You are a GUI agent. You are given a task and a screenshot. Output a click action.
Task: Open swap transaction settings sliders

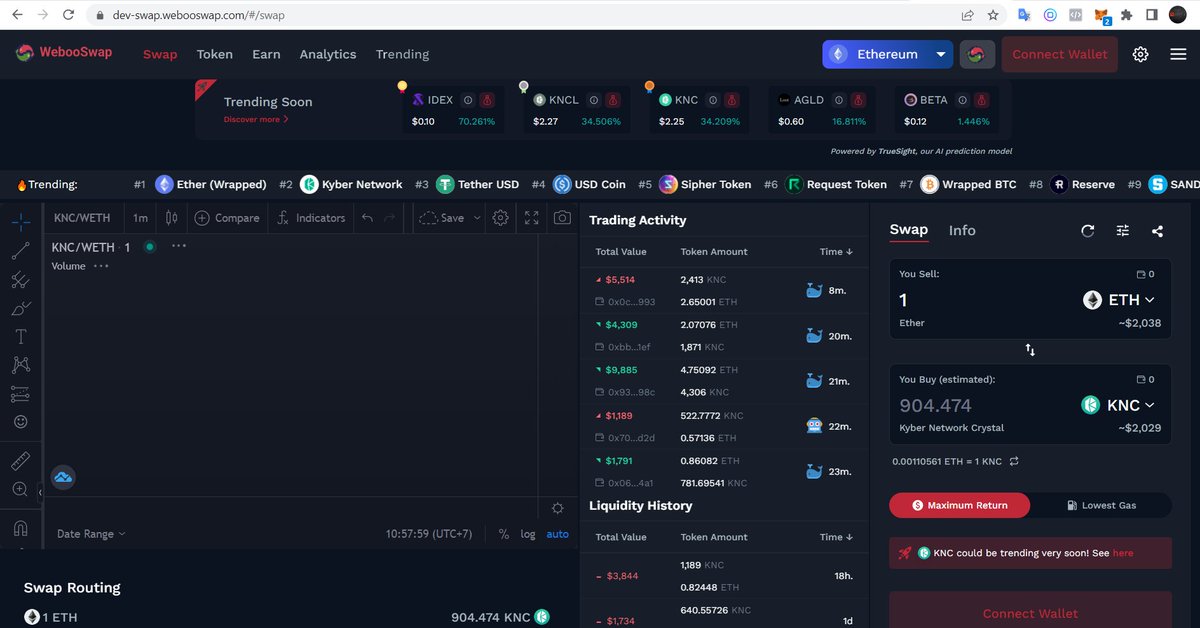click(1123, 231)
